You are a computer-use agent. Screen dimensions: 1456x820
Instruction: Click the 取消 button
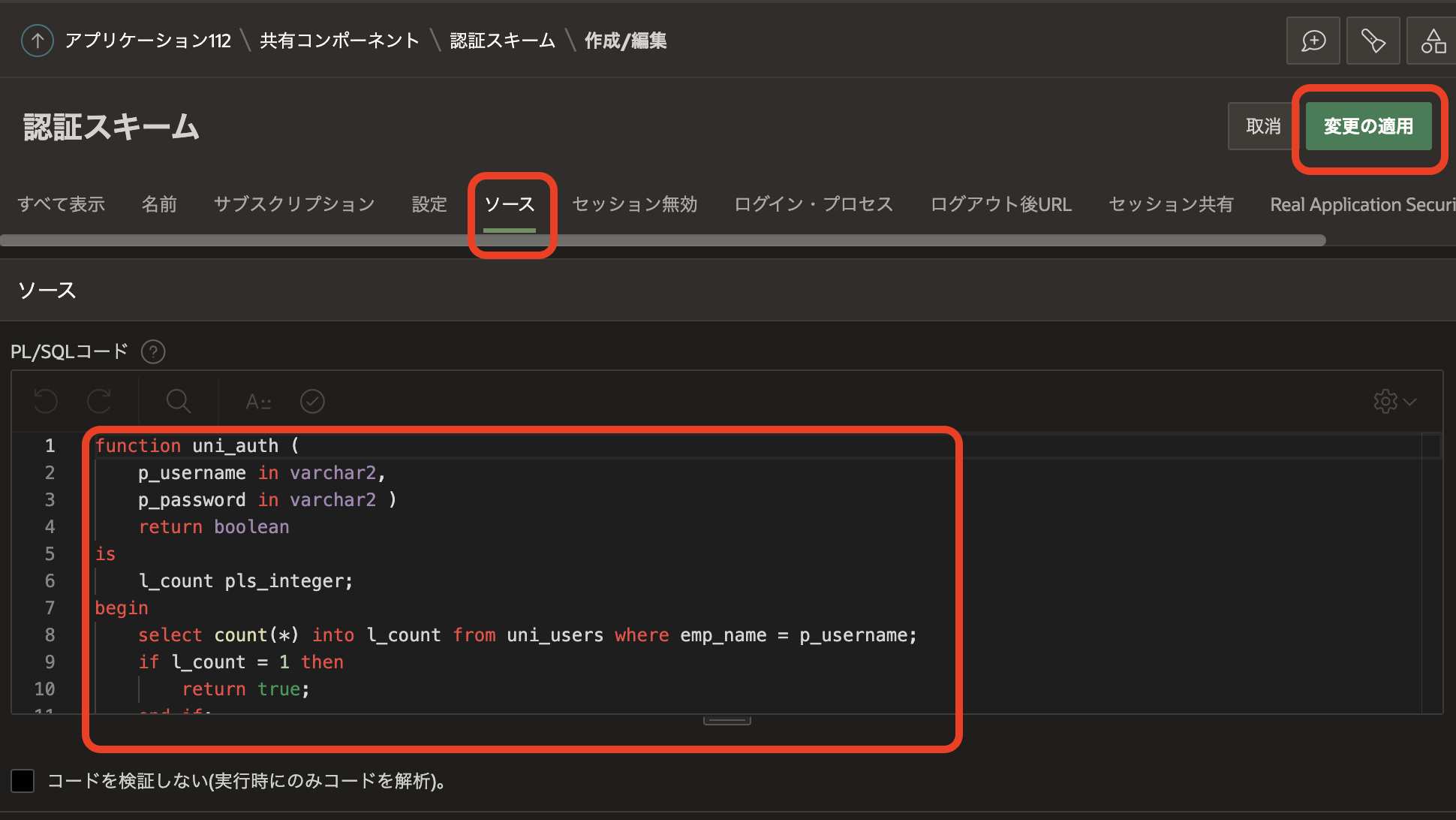coord(1263,126)
